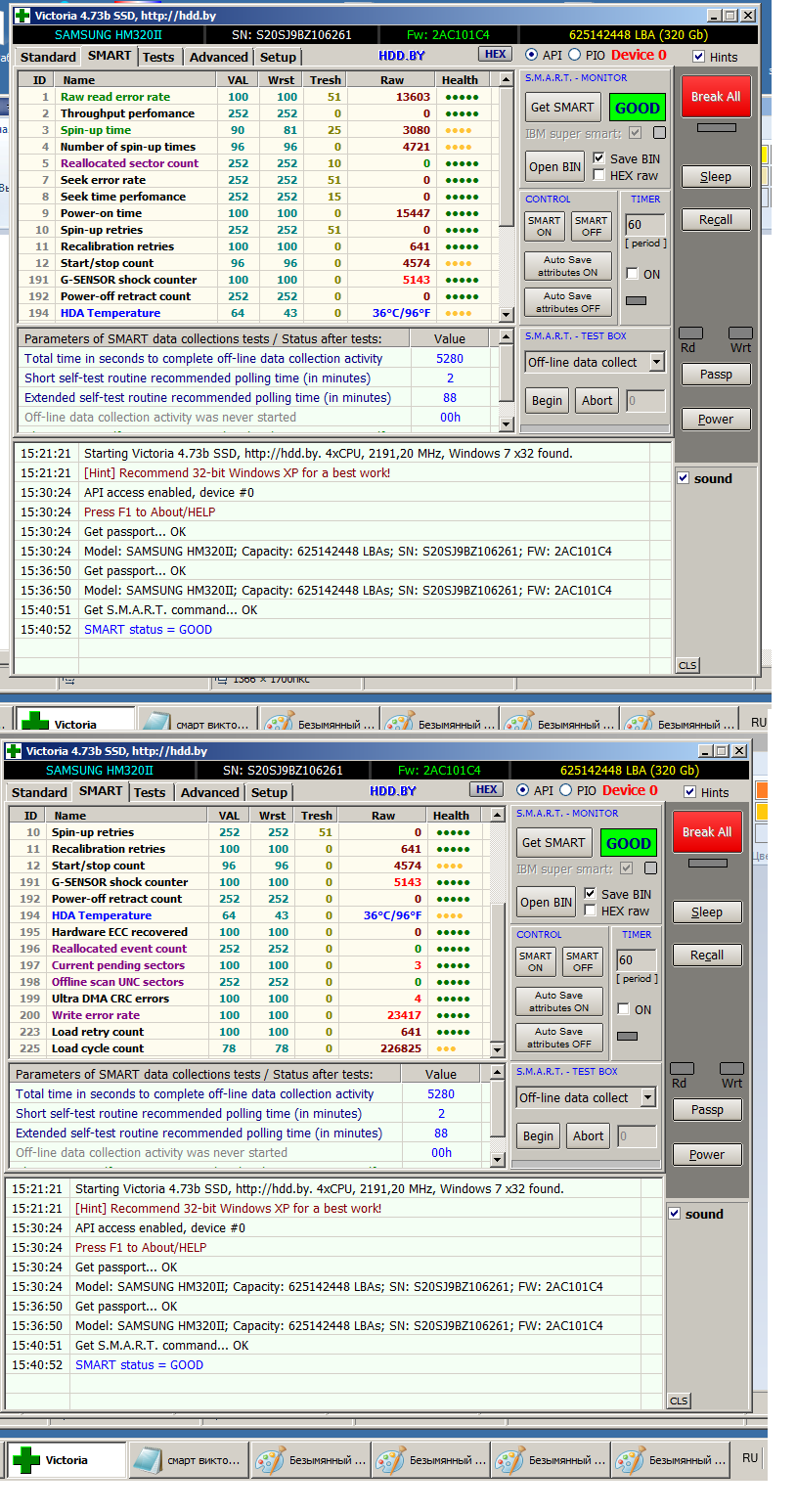Image resolution: width=796 pixels, height=1512 pixels.
Task: Click the 'Hardware ECC recovered' attribute row
Action: pos(249,932)
